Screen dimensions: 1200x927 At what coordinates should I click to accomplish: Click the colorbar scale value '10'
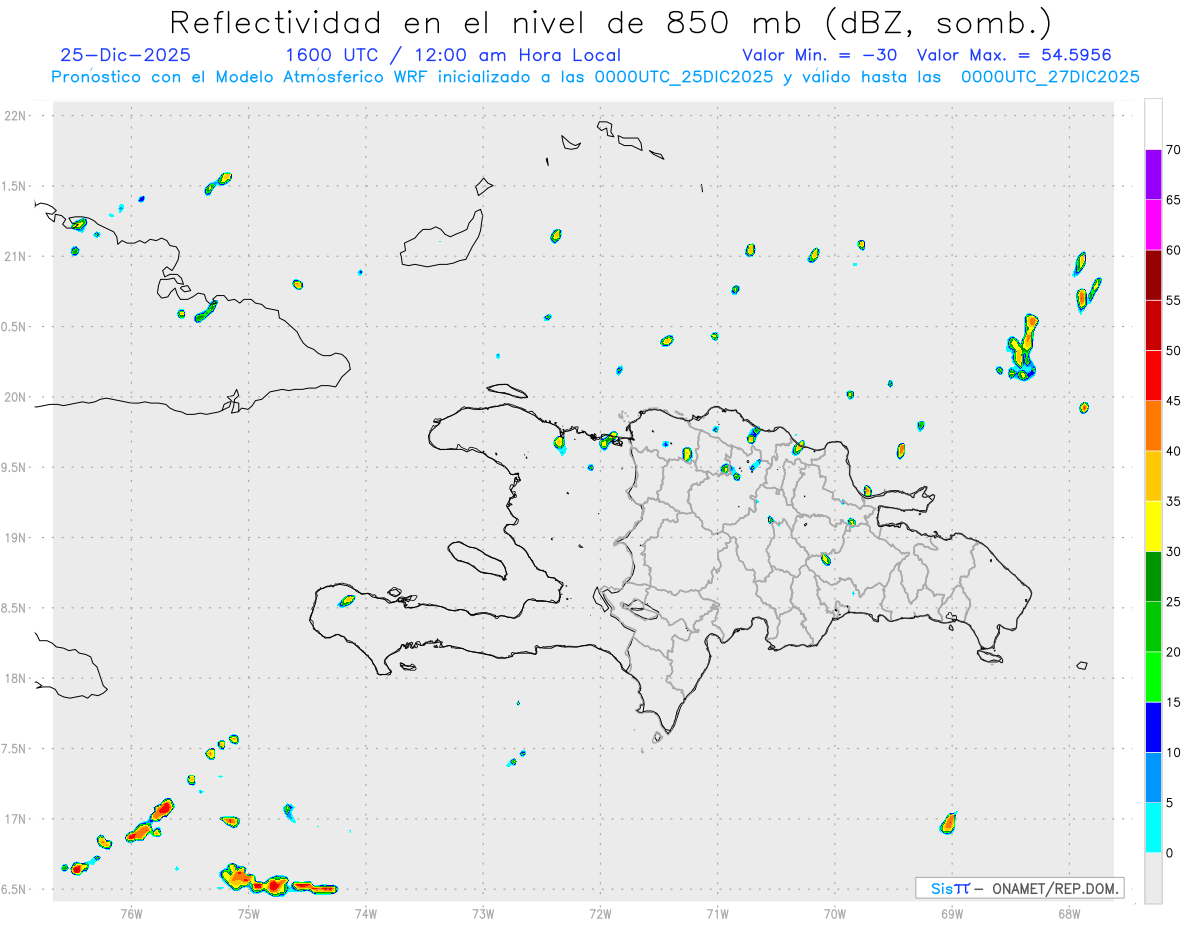click(x=1174, y=752)
